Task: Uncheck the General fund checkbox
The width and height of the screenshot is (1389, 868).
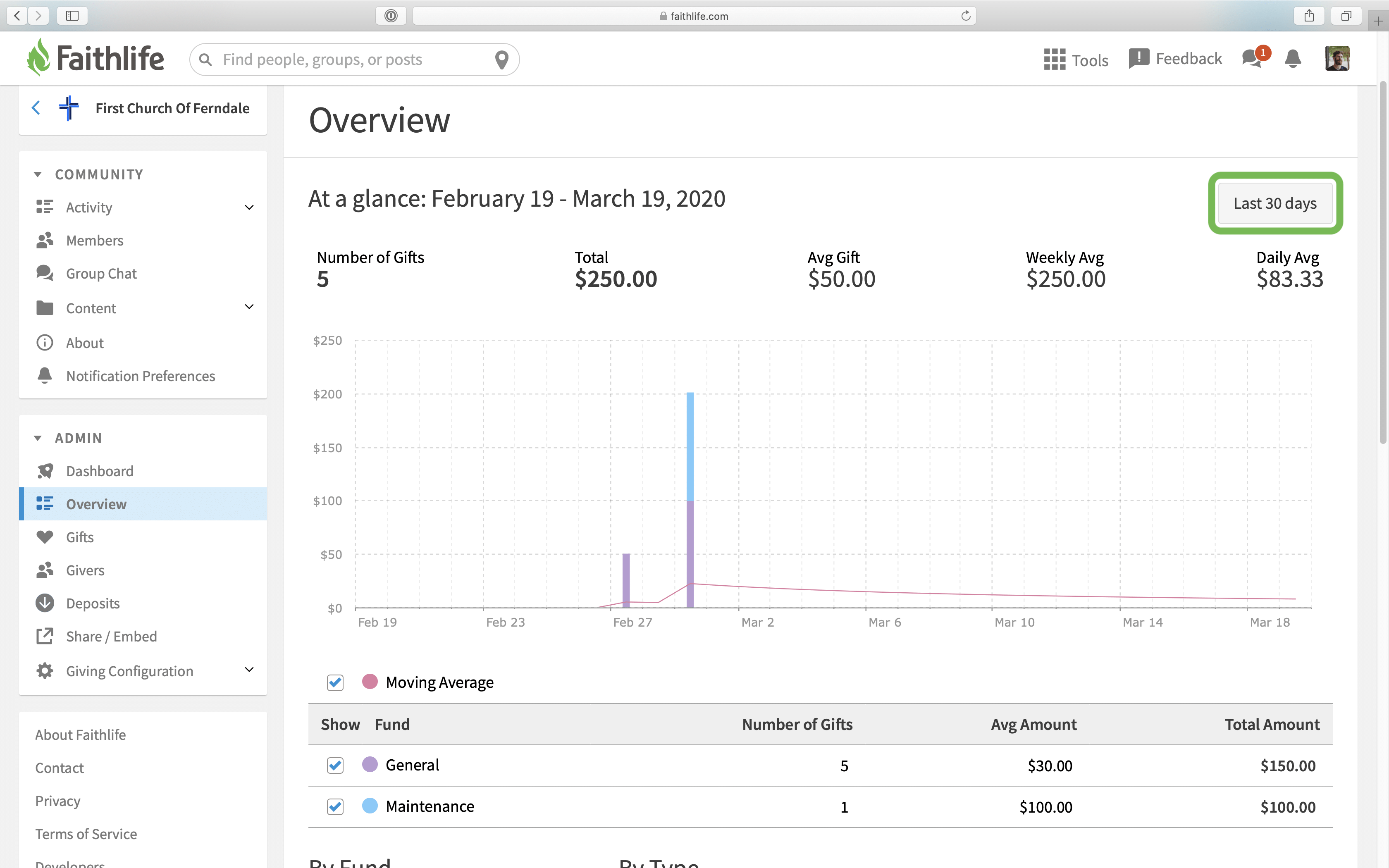Action: 335,765
